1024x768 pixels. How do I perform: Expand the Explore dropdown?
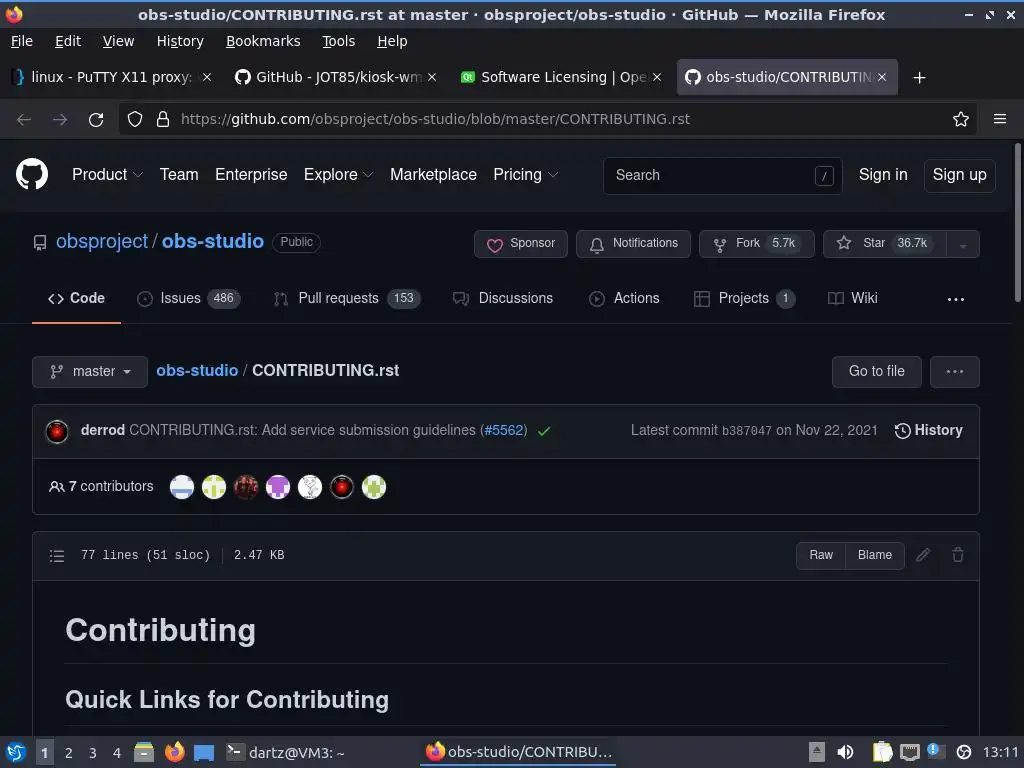click(338, 174)
